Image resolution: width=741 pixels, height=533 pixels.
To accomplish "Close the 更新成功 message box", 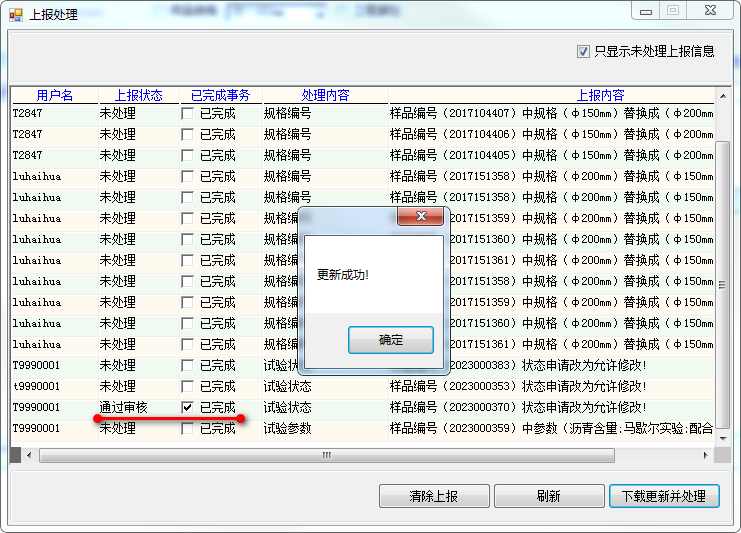I will [x=420, y=216].
